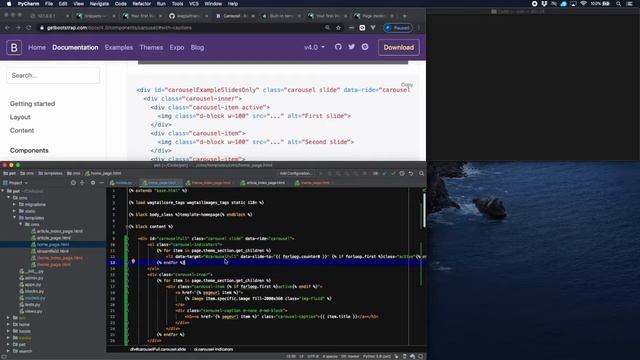Expand the search folder in project tree
The width and height of the screenshot is (640, 360).
8,351
